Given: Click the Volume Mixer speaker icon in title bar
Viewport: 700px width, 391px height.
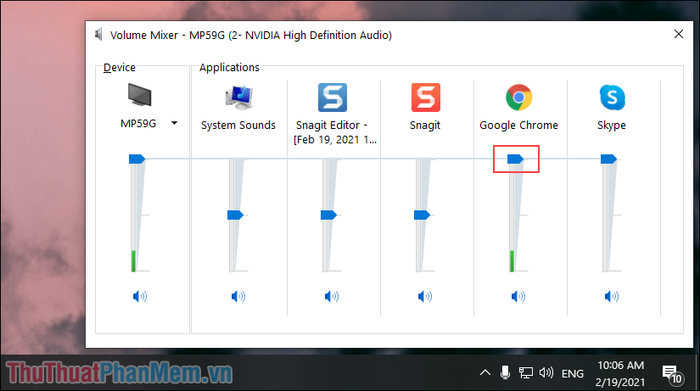Looking at the screenshot, I should tap(99, 34).
